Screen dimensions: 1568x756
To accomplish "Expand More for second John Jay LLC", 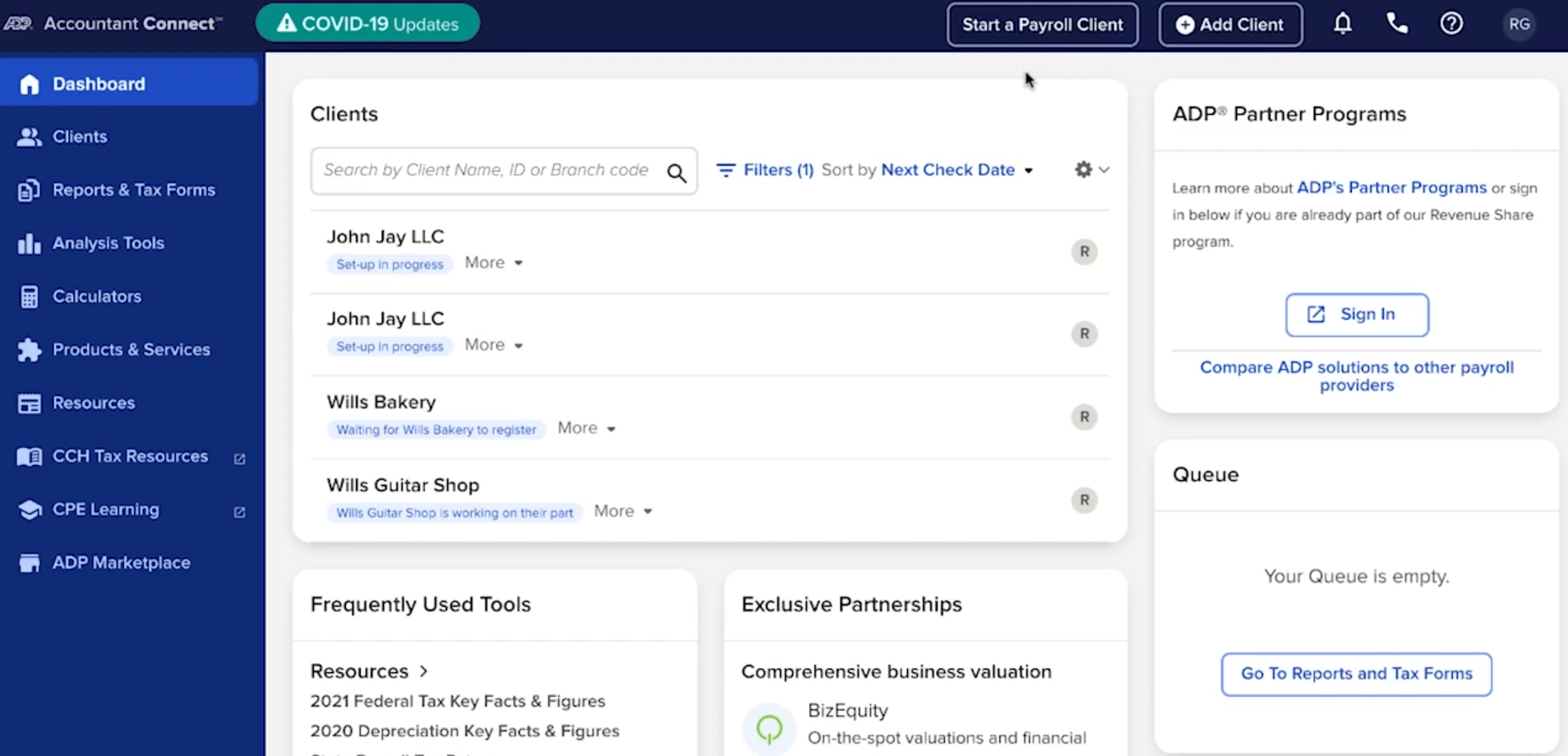I will pyautogui.click(x=493, y=345).
